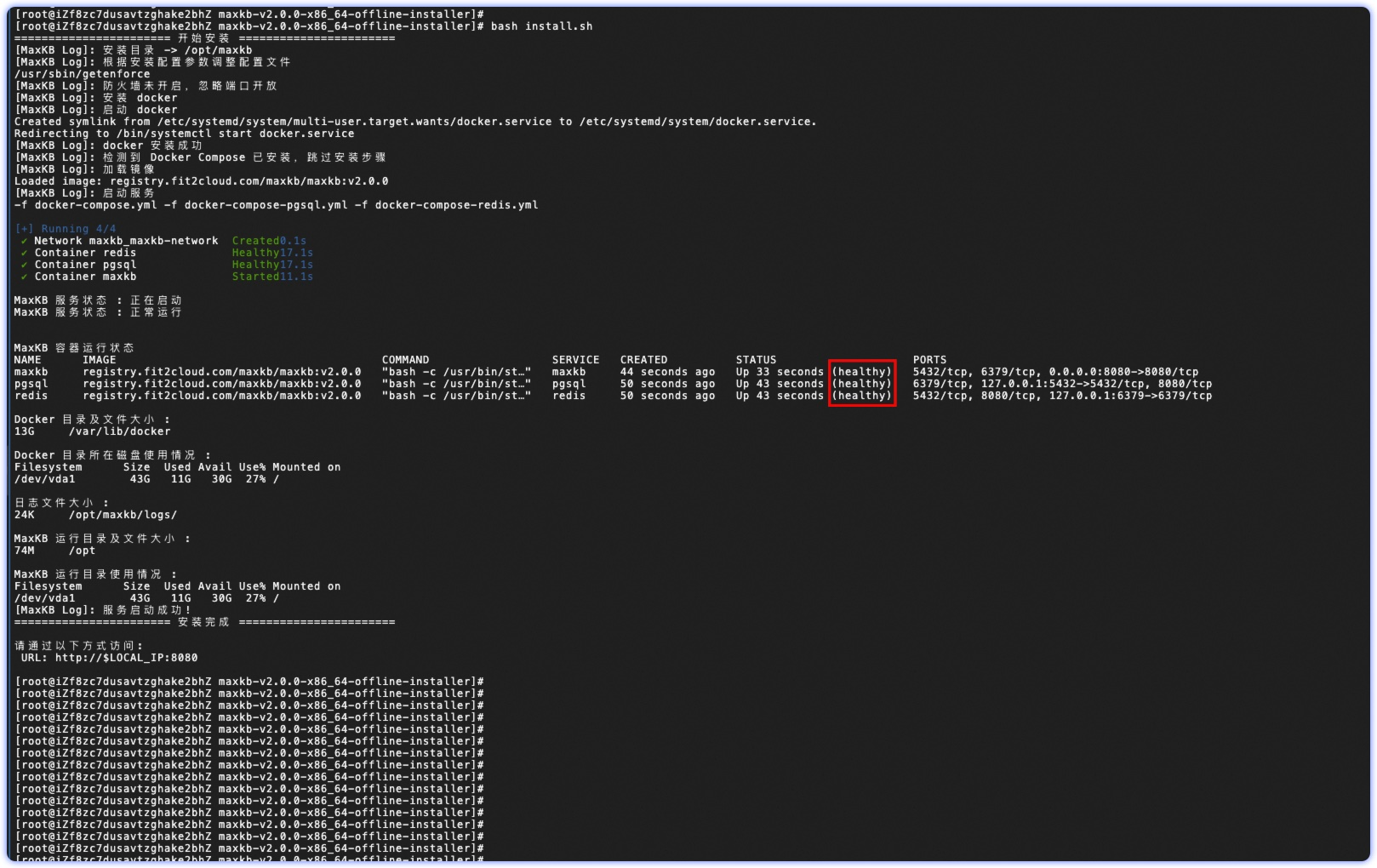
Task: Click the green "Created" status for the network
Action: point(255,241)
